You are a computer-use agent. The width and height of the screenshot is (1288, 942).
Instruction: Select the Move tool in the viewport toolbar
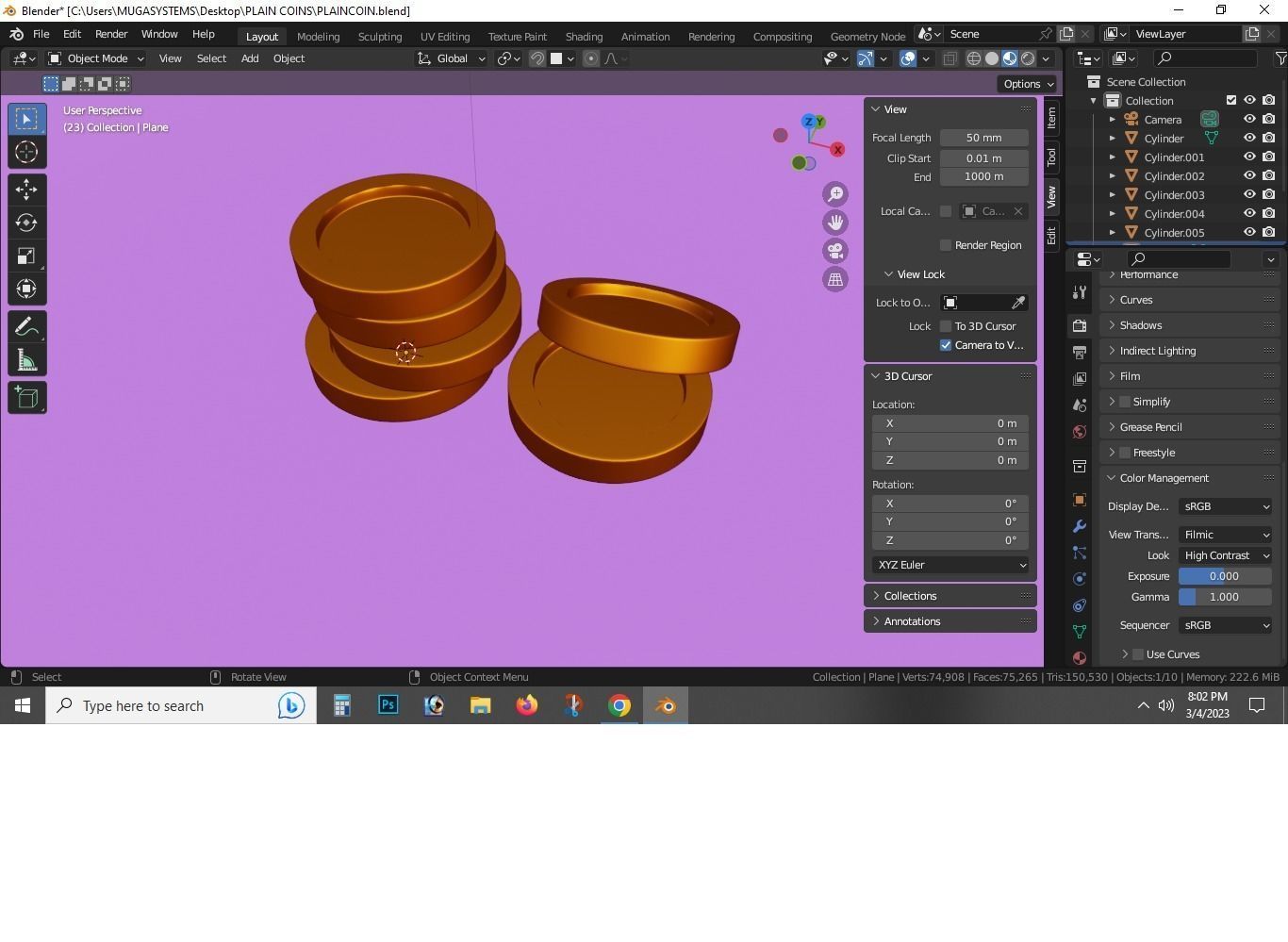25,190
